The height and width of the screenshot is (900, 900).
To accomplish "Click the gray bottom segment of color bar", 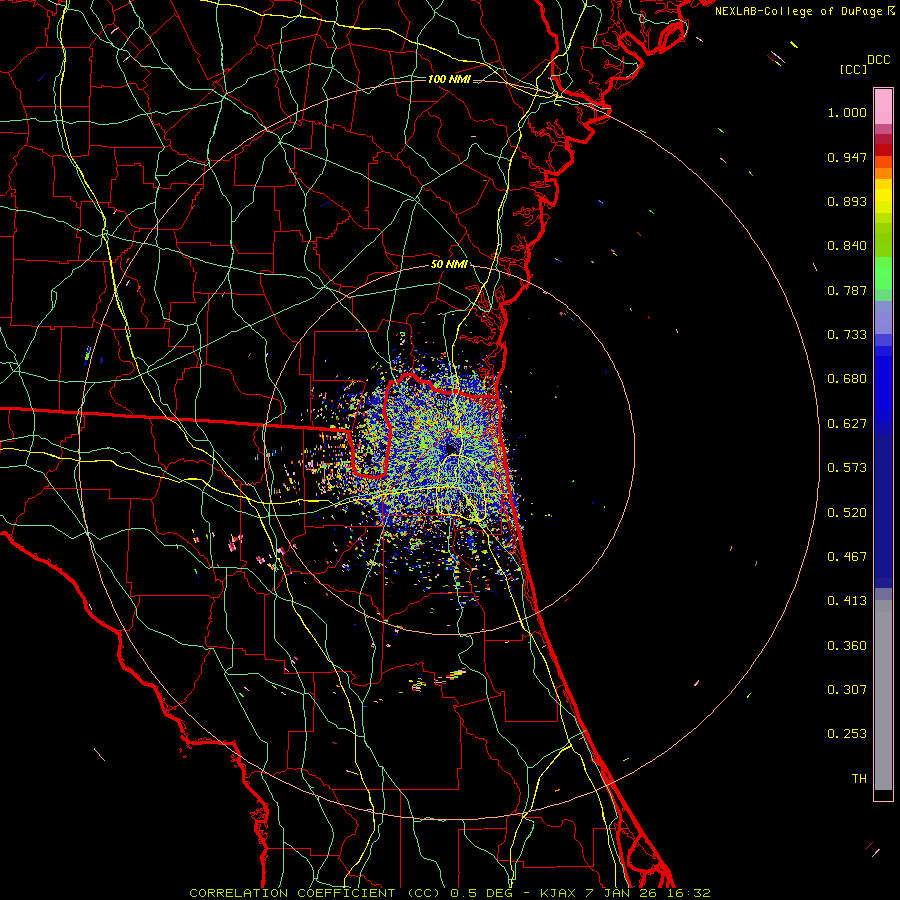I will click(883, 695).
